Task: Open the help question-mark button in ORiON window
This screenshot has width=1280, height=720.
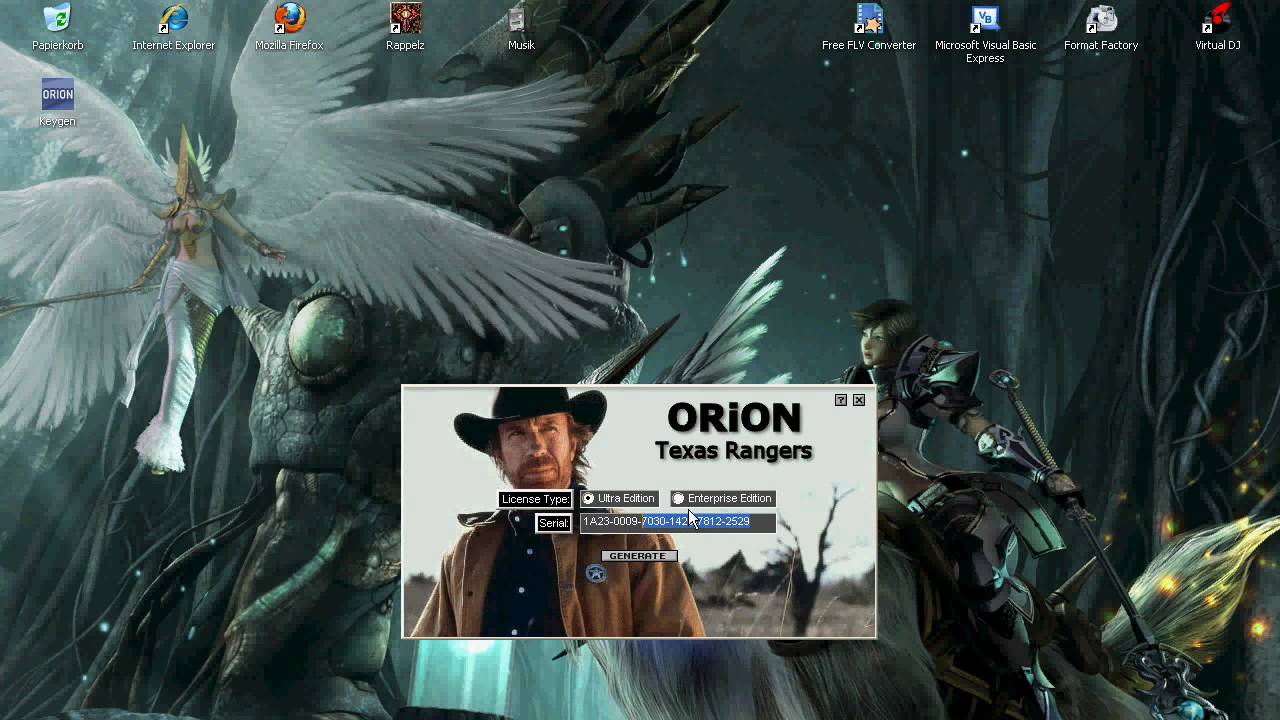Action: click(x=841, y=400)
